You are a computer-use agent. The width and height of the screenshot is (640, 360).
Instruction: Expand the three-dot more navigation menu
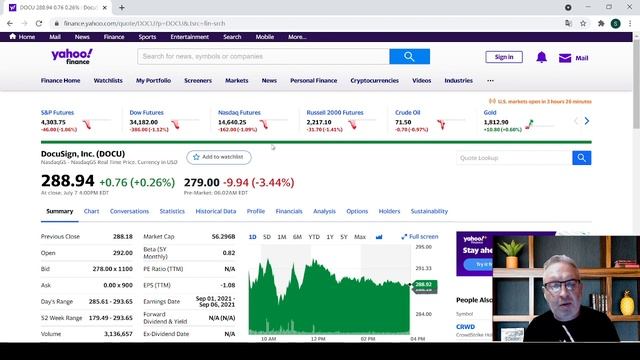coord(490,81)
